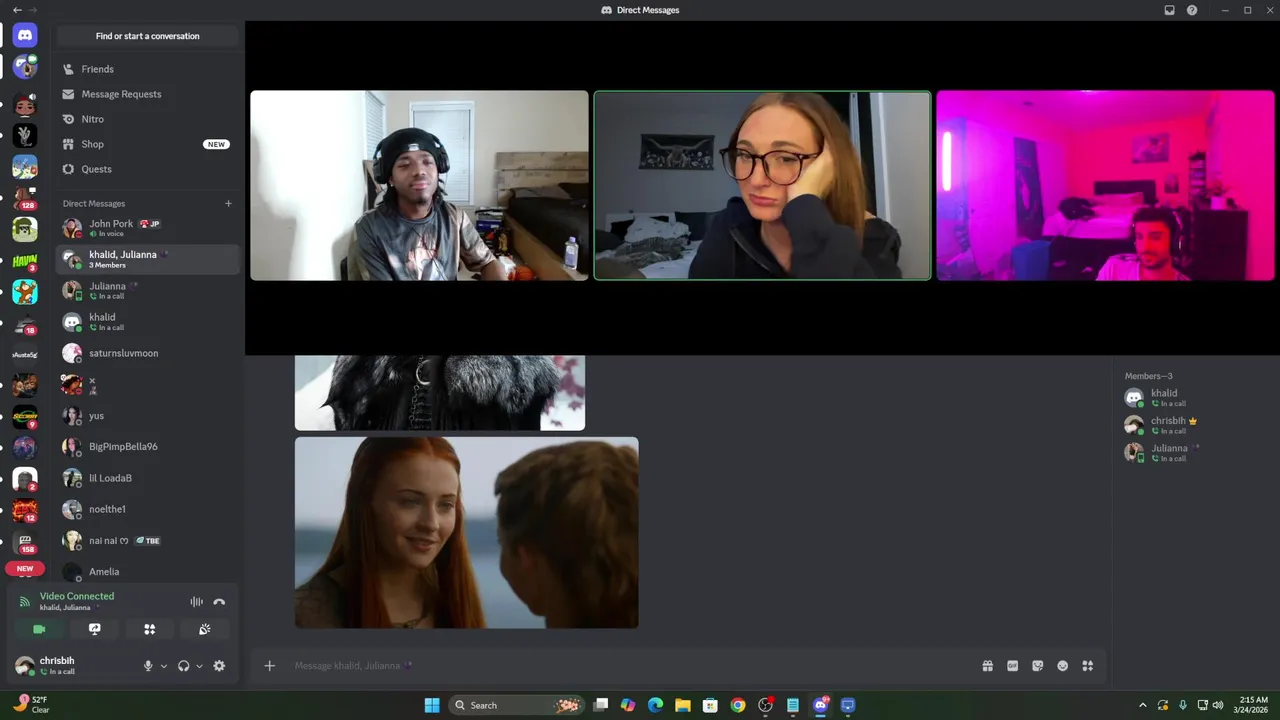The height and width of the screenshot is (720, 1280).
Task: Open the Quests page
Action: tap(147, 169)
